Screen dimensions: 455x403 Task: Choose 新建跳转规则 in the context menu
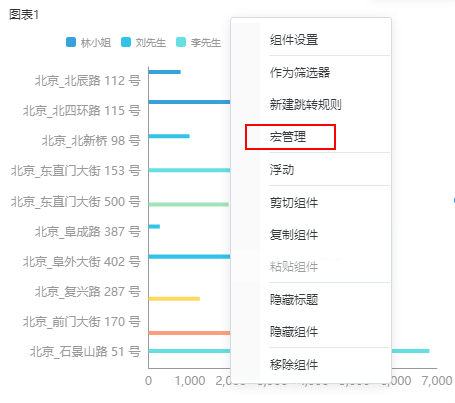coord(305,104)
